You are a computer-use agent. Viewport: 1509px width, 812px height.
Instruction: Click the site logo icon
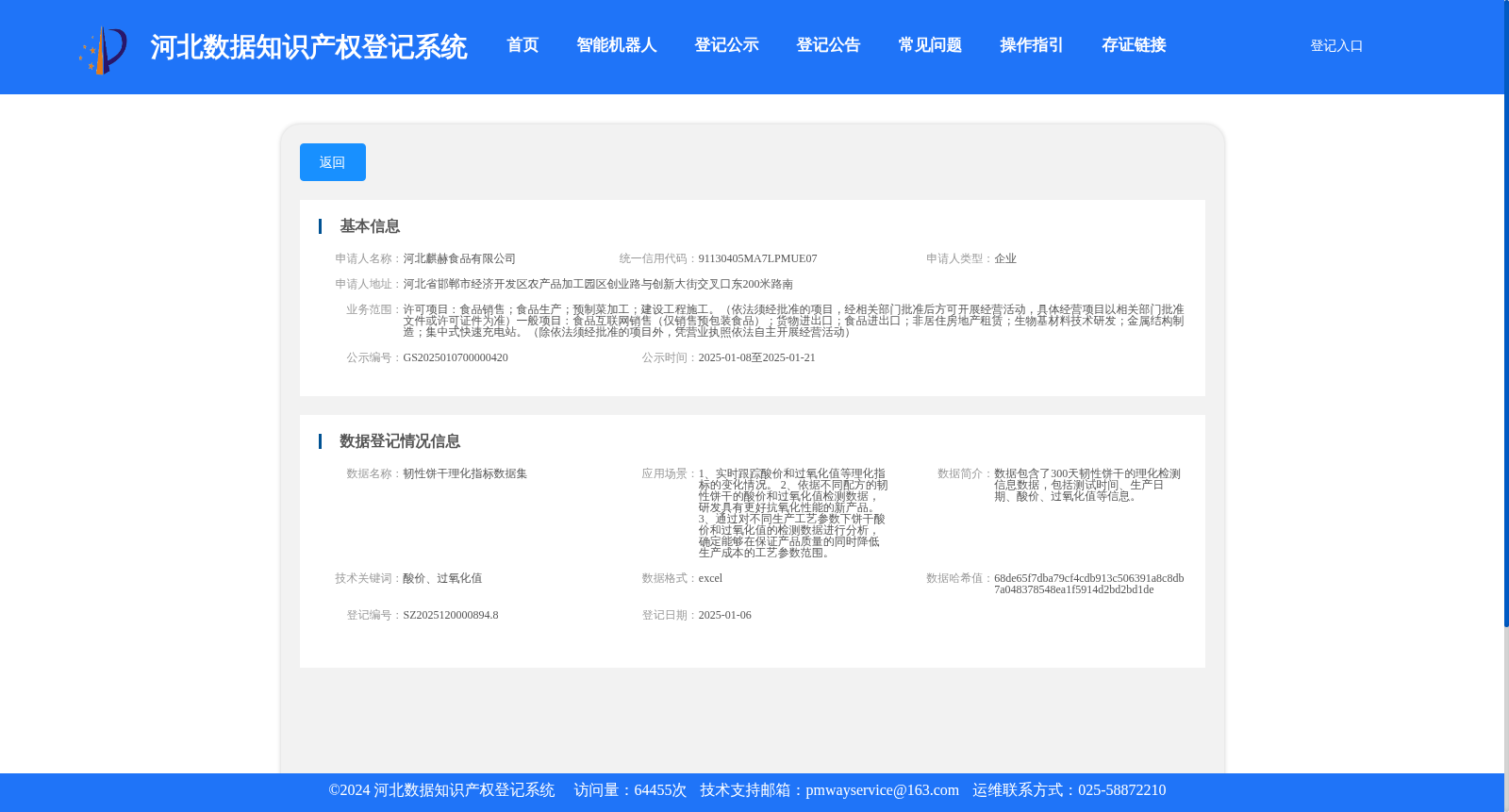click(103, 50)
